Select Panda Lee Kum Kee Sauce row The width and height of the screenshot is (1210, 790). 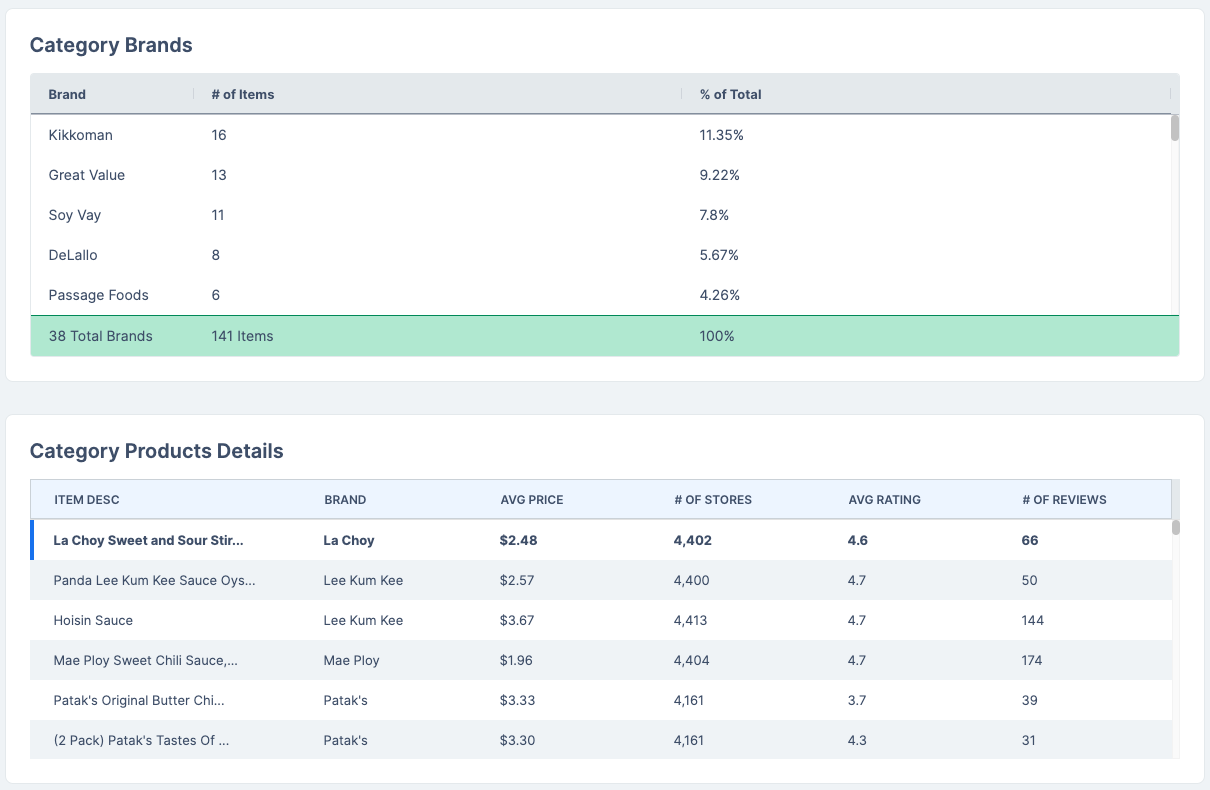[600, 580]
